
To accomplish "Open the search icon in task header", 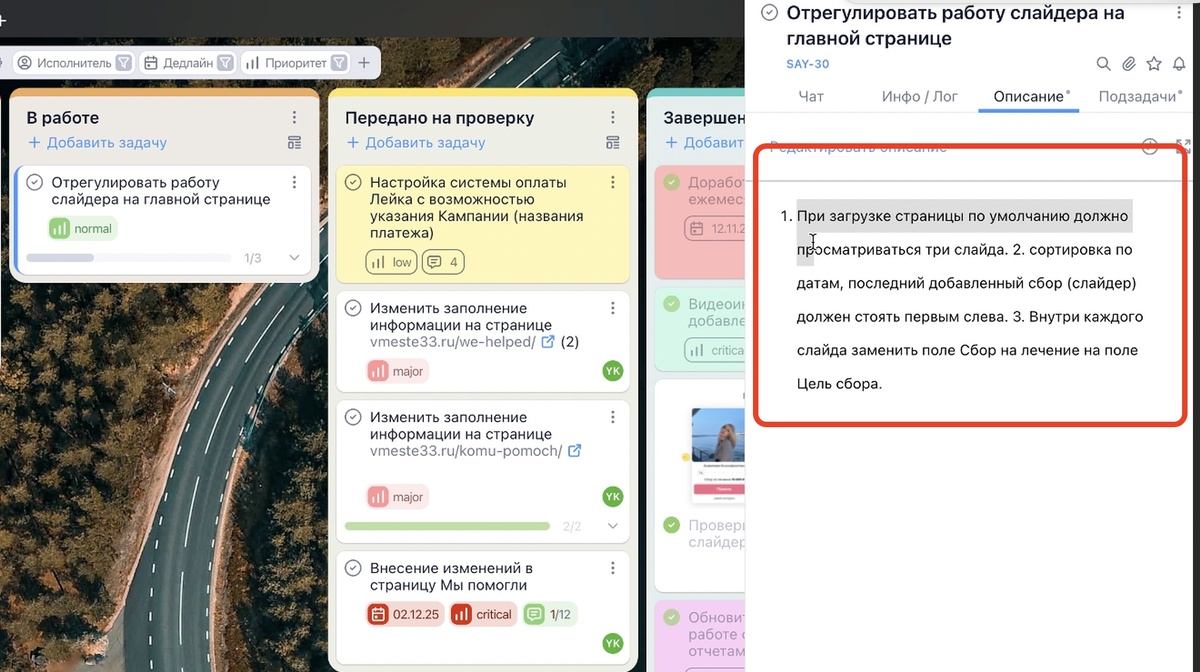I will click(x=1104, y=62).
